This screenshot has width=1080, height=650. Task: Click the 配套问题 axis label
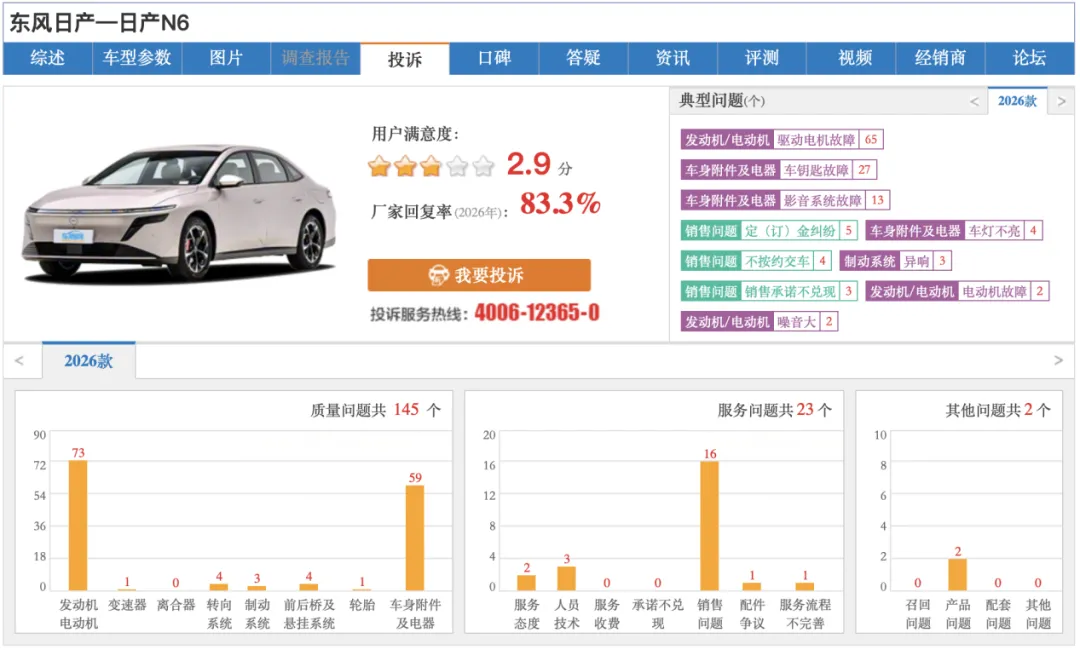click(x=997, y=614)
